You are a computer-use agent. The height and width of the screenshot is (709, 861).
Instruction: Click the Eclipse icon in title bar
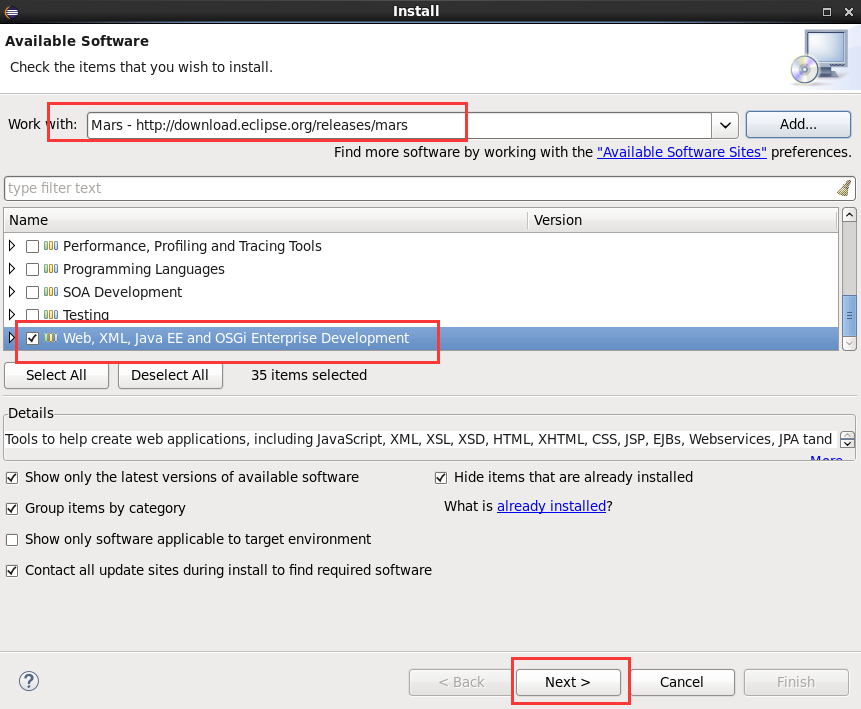tap(12, 12)
